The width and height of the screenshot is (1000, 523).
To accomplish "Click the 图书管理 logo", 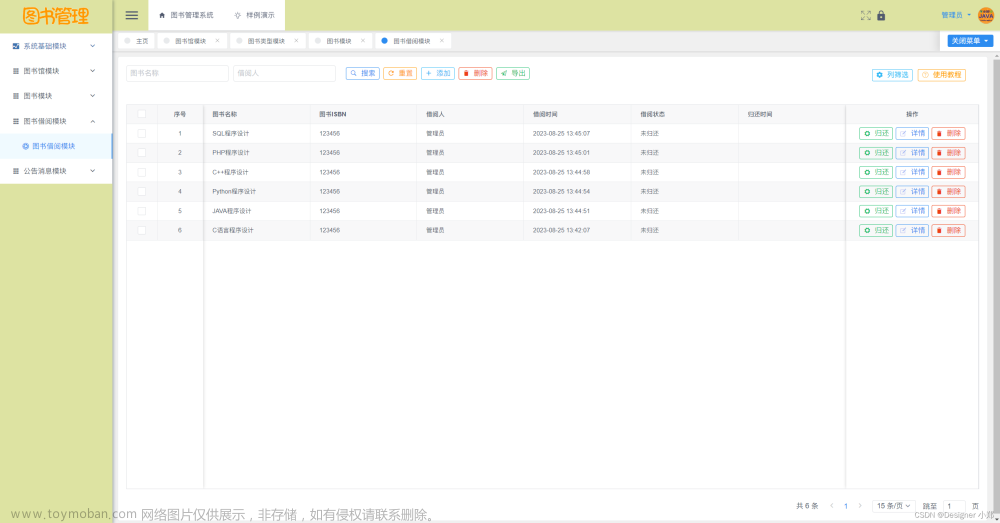I will point(56,16).
